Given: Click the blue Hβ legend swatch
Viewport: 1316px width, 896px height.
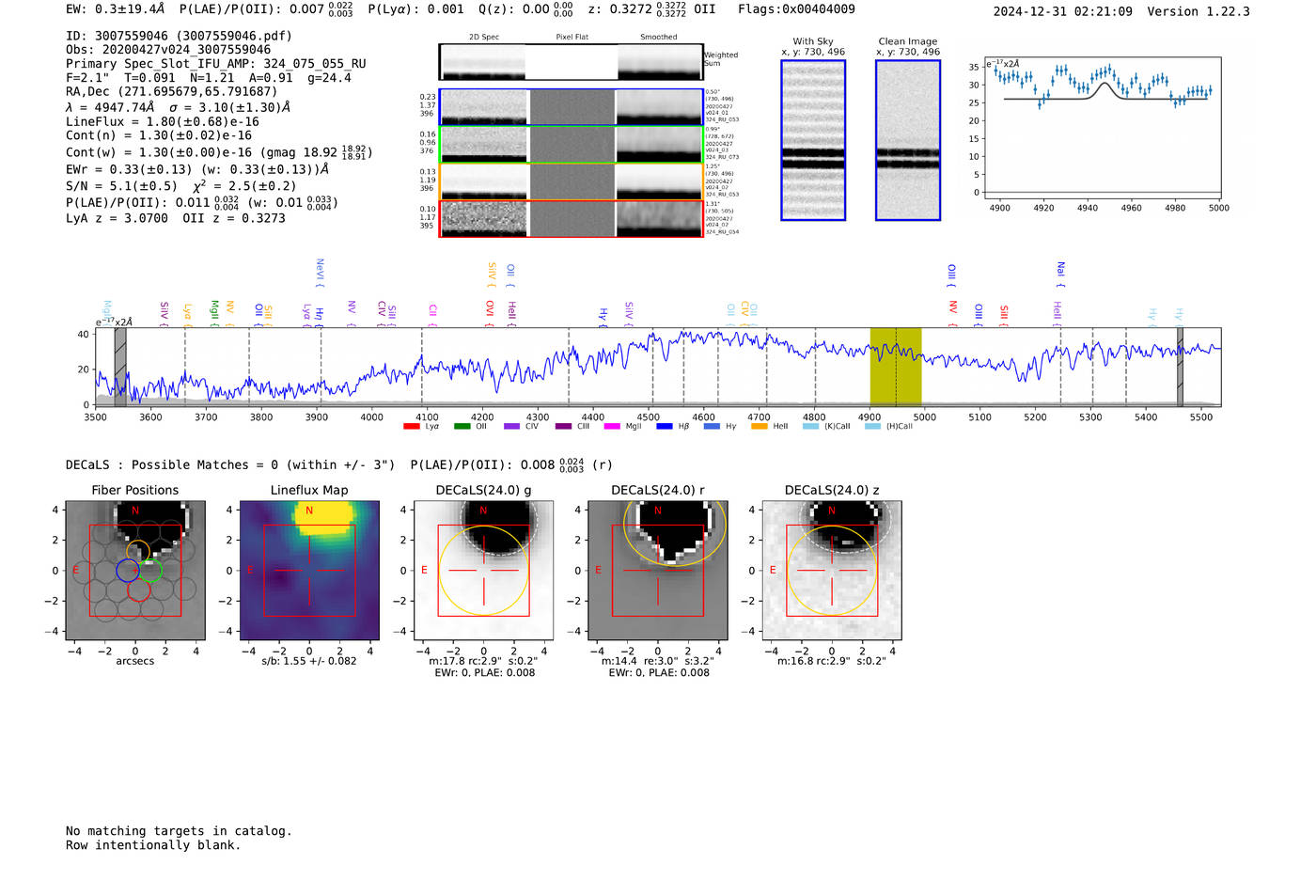Looking at the screenshot, I should click(665, 427).
